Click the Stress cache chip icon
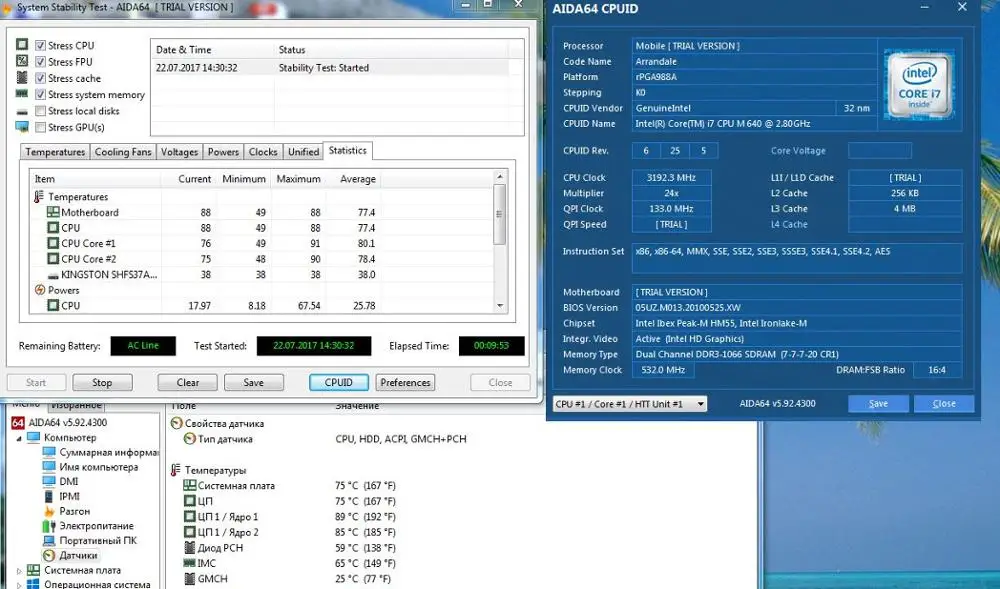Image resolution: width=1000 pixels, height=589 pixels. click(22, 78)
